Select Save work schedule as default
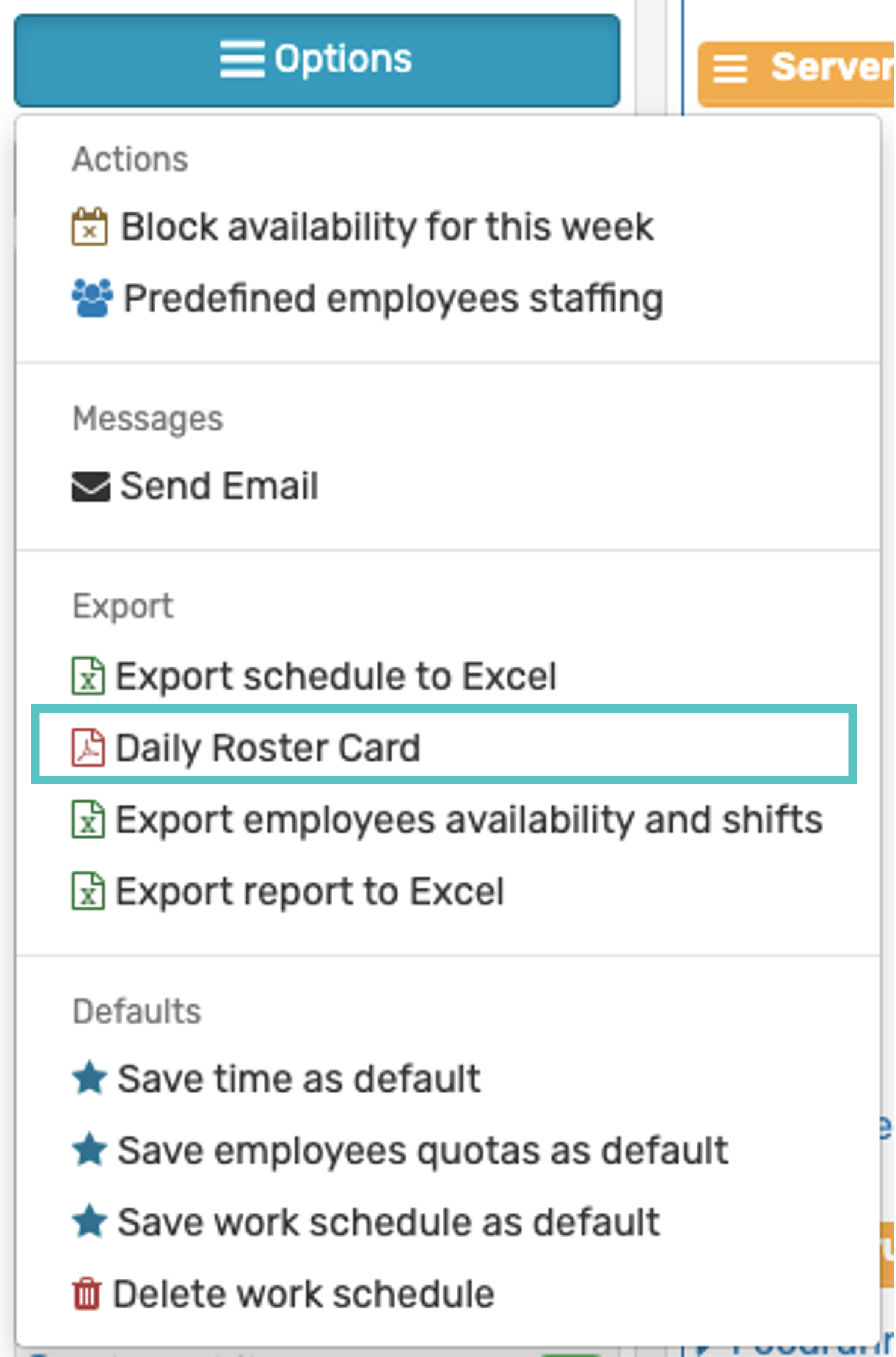 [x=389, y=1222]
